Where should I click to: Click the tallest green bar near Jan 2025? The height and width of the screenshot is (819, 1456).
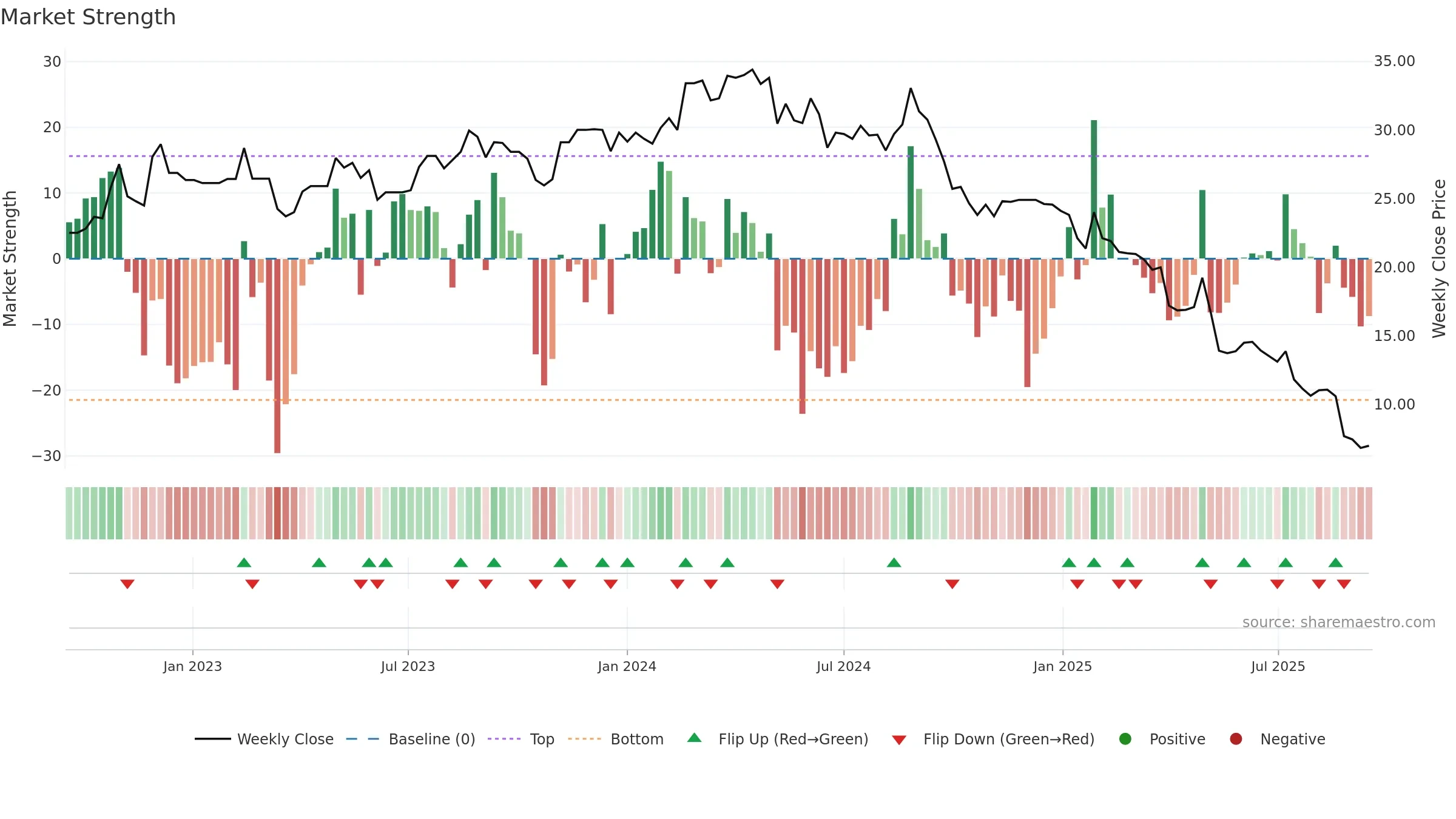pyautogui.click(x=1094, y=189)
